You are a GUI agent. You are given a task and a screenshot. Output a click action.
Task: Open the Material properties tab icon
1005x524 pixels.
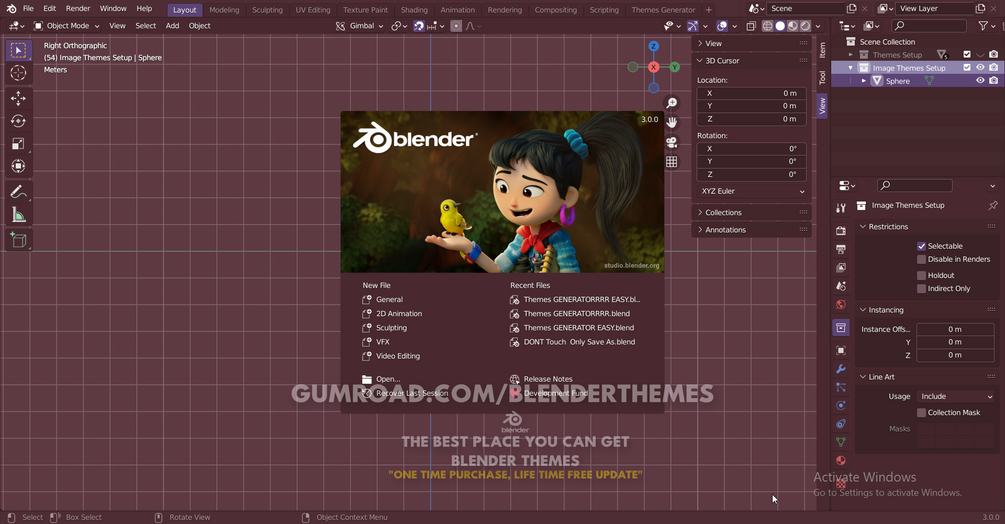pos(841,461)
